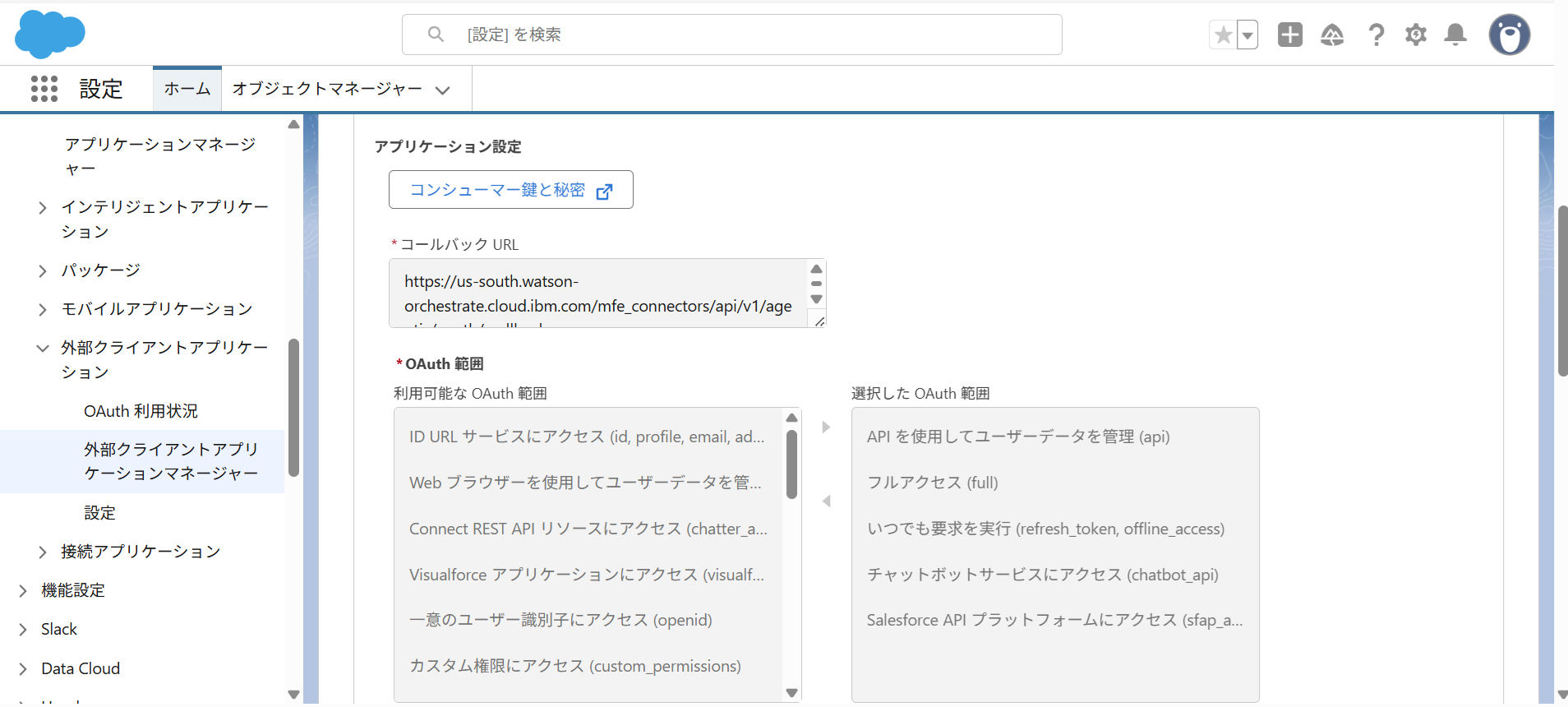1568x707 pixels.
Task: Open アプリケーションマネージャー in the sidebar
Action: tap(160, 156)
